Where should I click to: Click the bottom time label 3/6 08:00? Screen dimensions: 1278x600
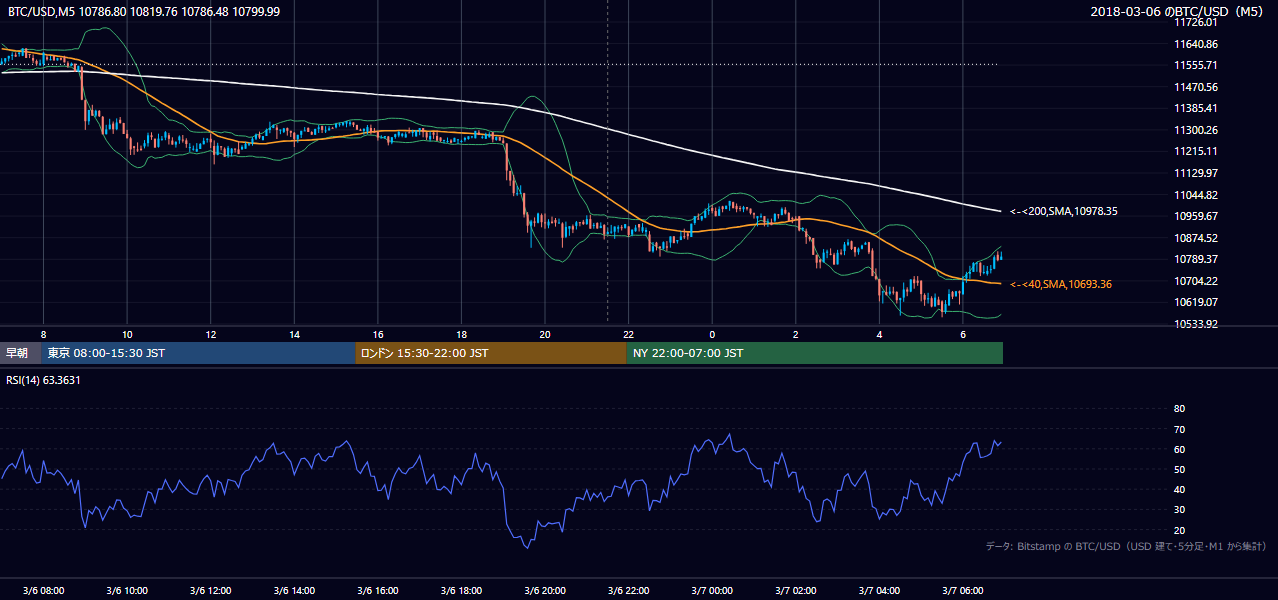pyautogui.click(x=43, y=591)
